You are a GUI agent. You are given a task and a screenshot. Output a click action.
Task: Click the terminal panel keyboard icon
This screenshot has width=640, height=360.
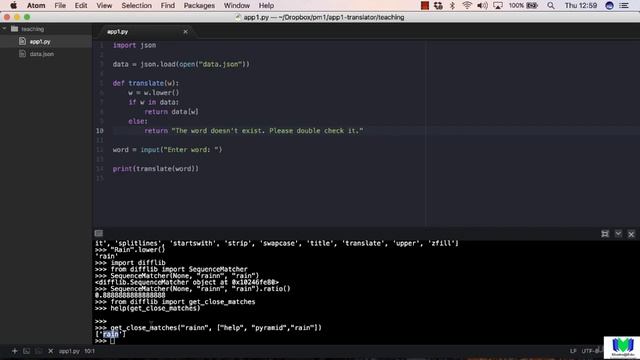coord(99,233)
